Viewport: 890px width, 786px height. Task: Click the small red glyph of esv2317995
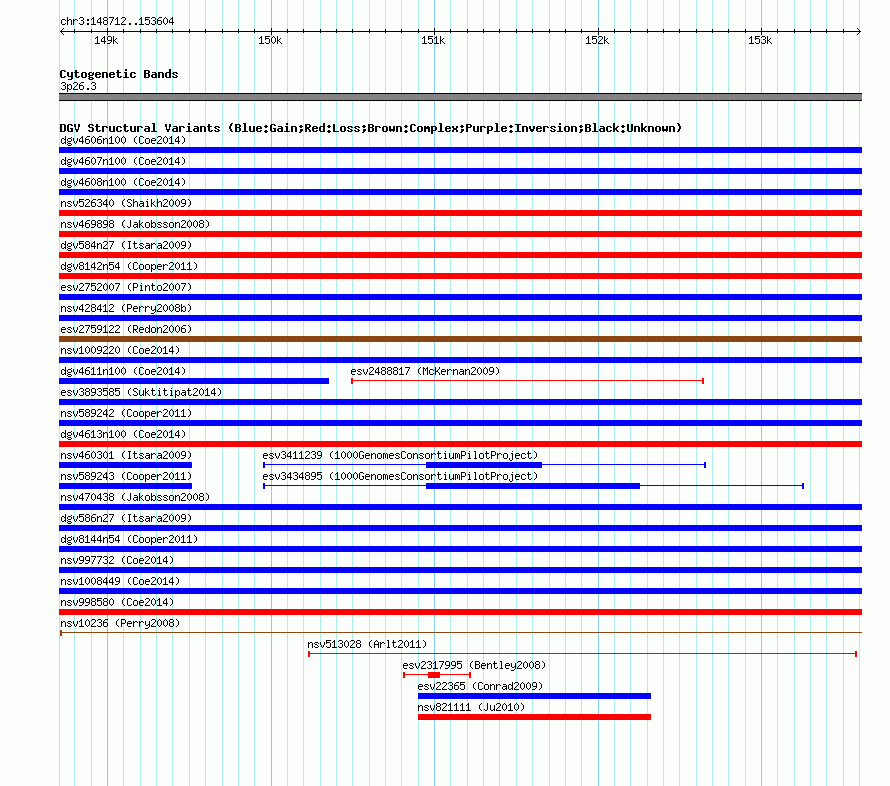click(x=434, y=675)
